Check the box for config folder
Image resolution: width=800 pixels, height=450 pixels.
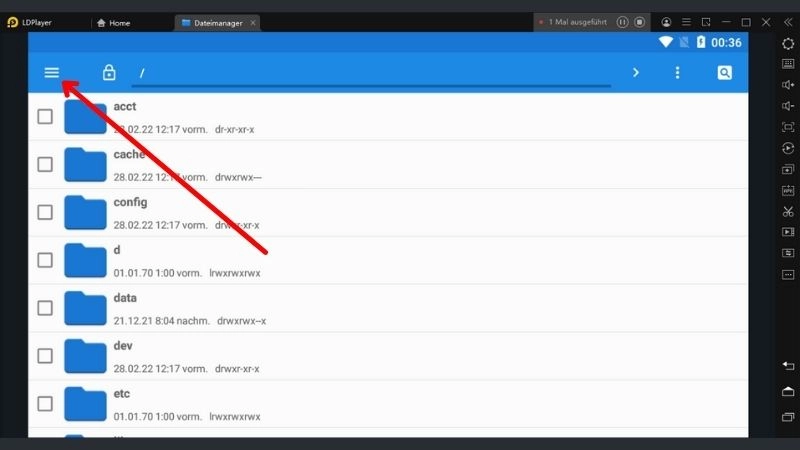point(45,212)
